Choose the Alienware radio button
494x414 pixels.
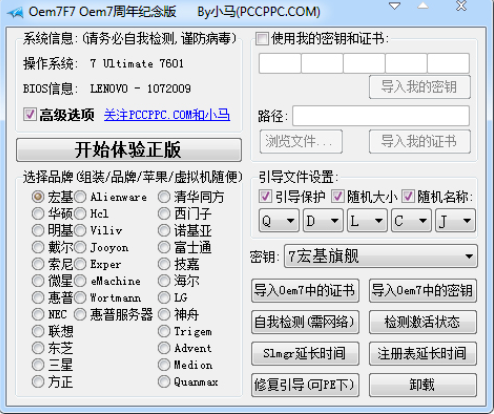click(80, 197)
